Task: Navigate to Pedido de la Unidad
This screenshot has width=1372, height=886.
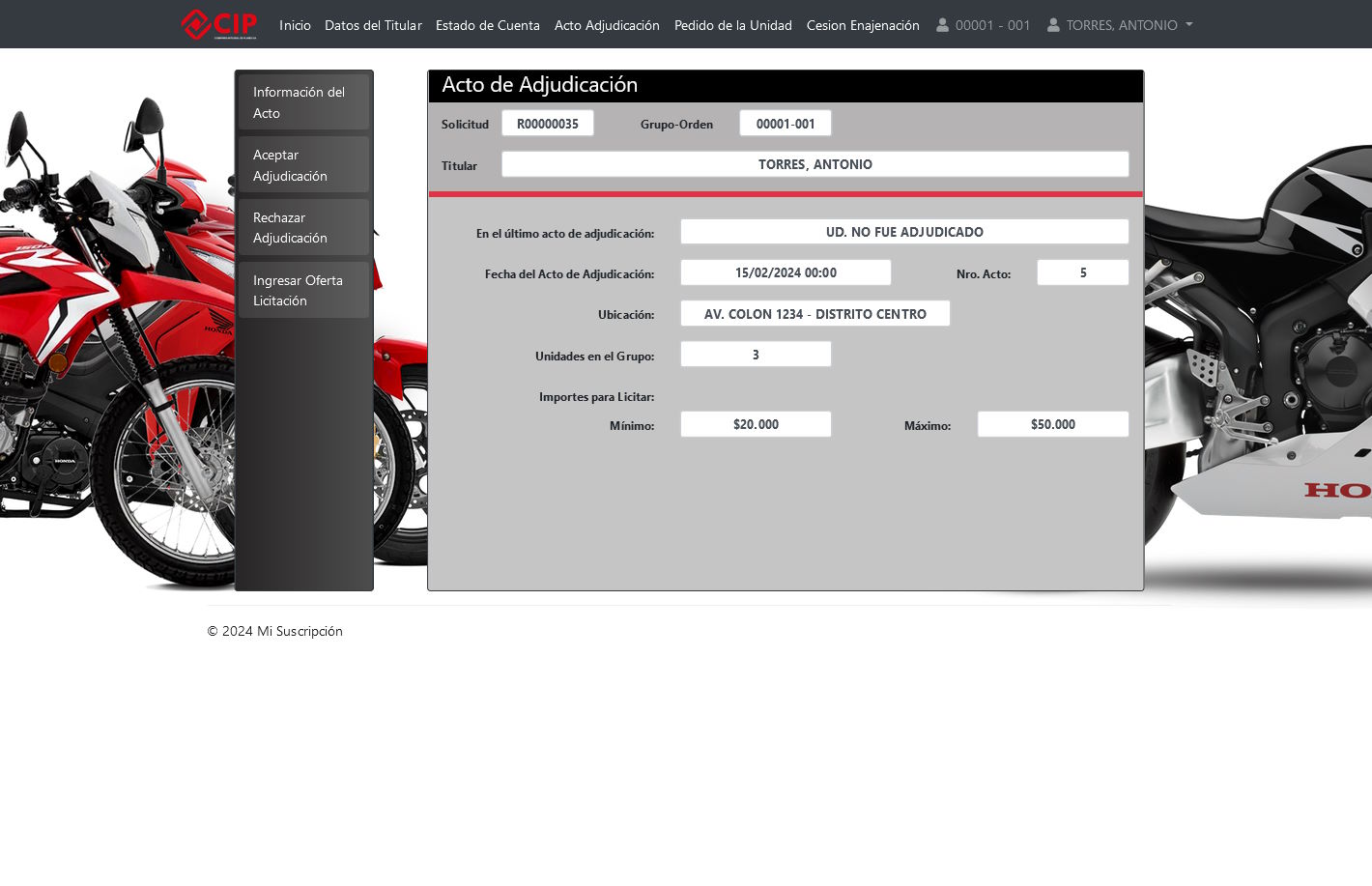Action: 732,25
